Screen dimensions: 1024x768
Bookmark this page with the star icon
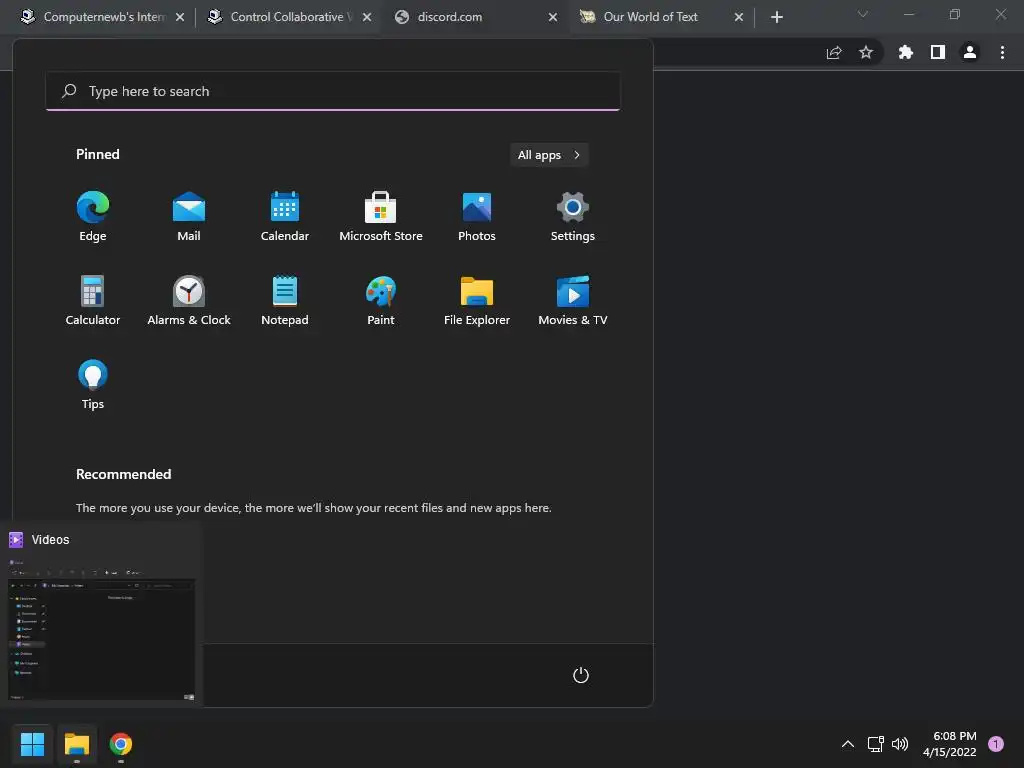(x=866, y=52)
